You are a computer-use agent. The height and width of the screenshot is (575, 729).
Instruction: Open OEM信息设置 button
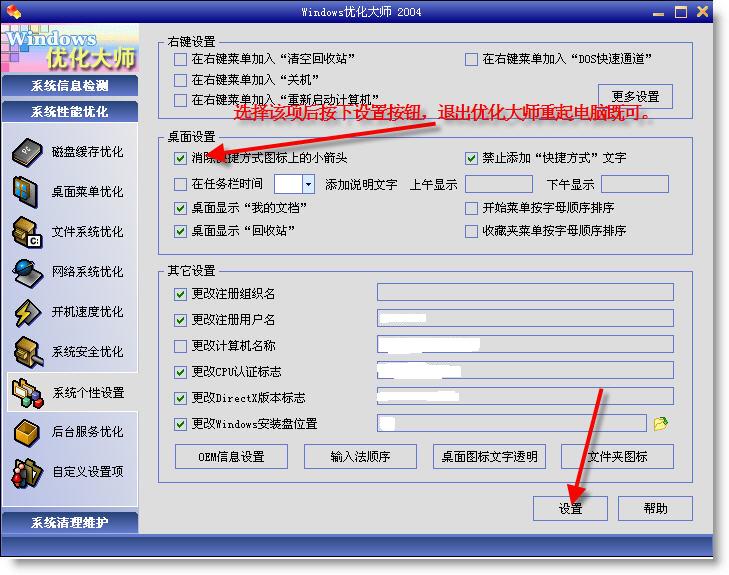(x=231, y=456)
